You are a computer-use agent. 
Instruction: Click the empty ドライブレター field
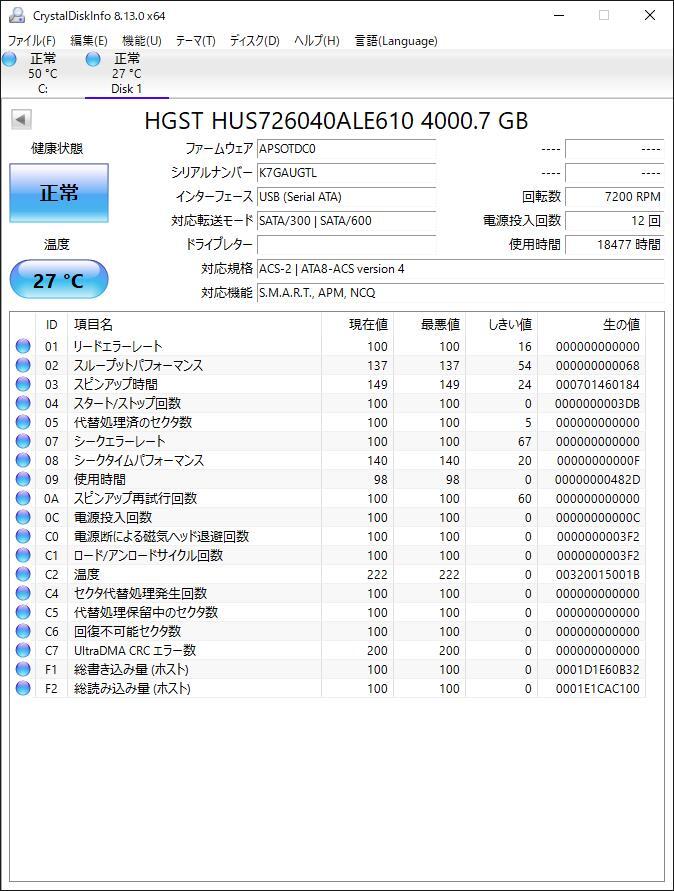click(x=347, y=244)
